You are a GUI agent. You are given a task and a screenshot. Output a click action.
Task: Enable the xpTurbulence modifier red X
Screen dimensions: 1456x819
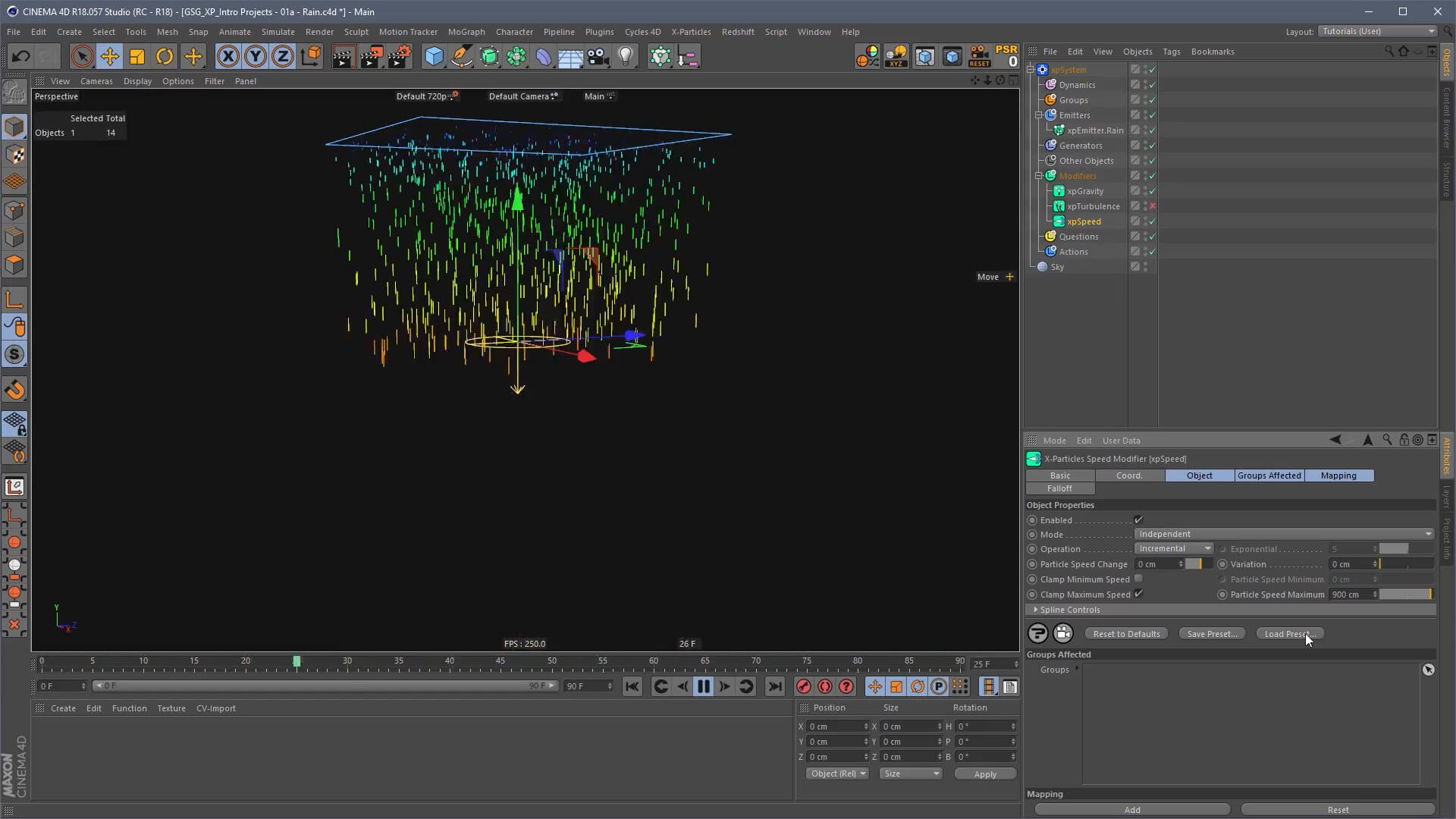[x=1153, y=206]
